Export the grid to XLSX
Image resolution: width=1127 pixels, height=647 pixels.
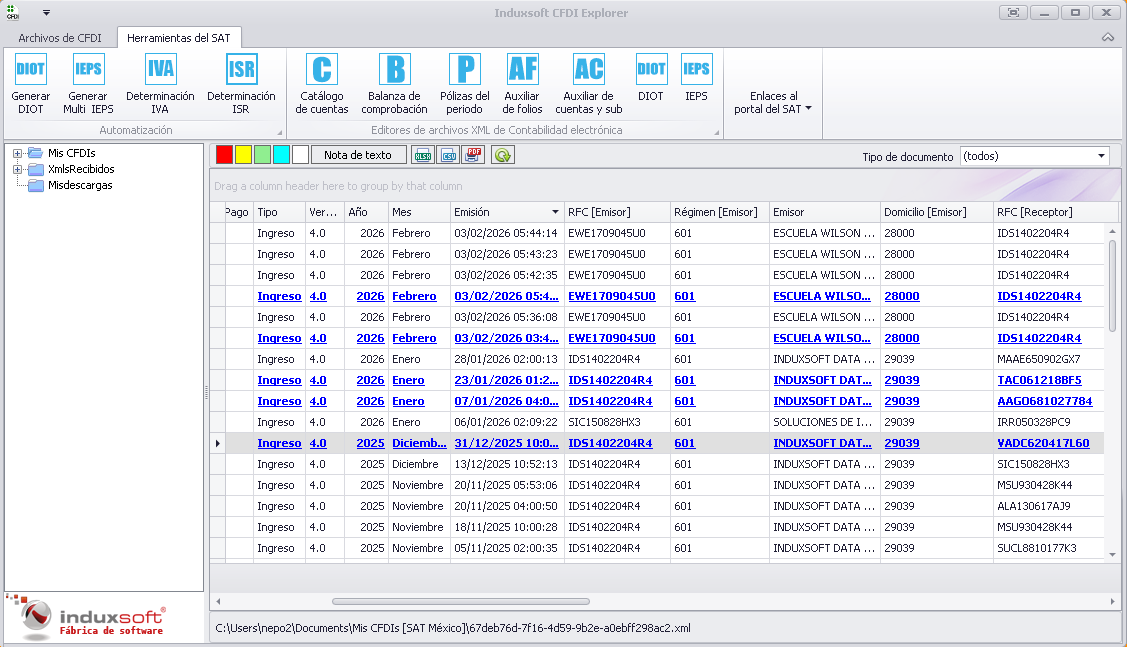tap(423, 155)
